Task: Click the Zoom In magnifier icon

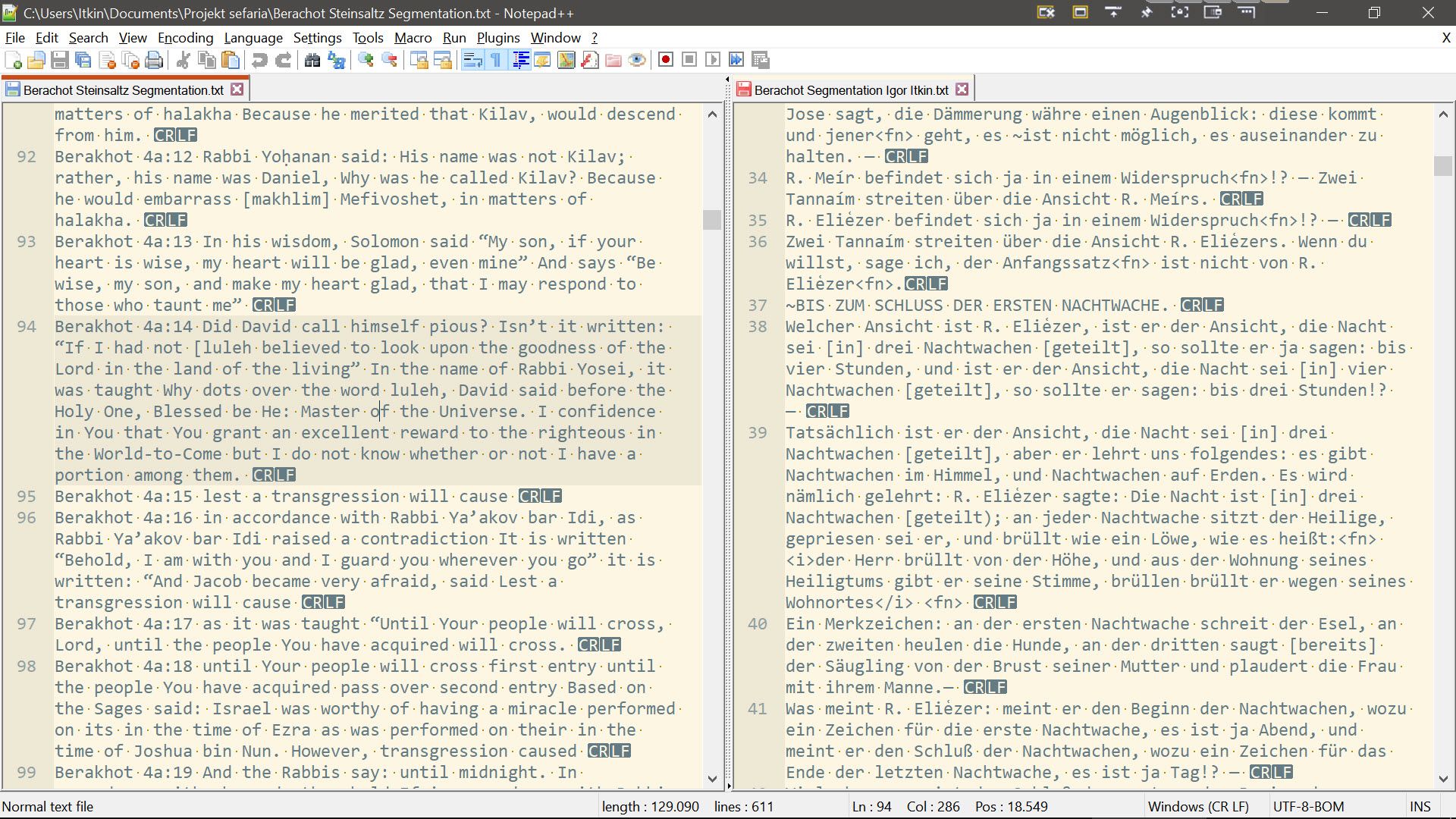Action: coord(366,60)
